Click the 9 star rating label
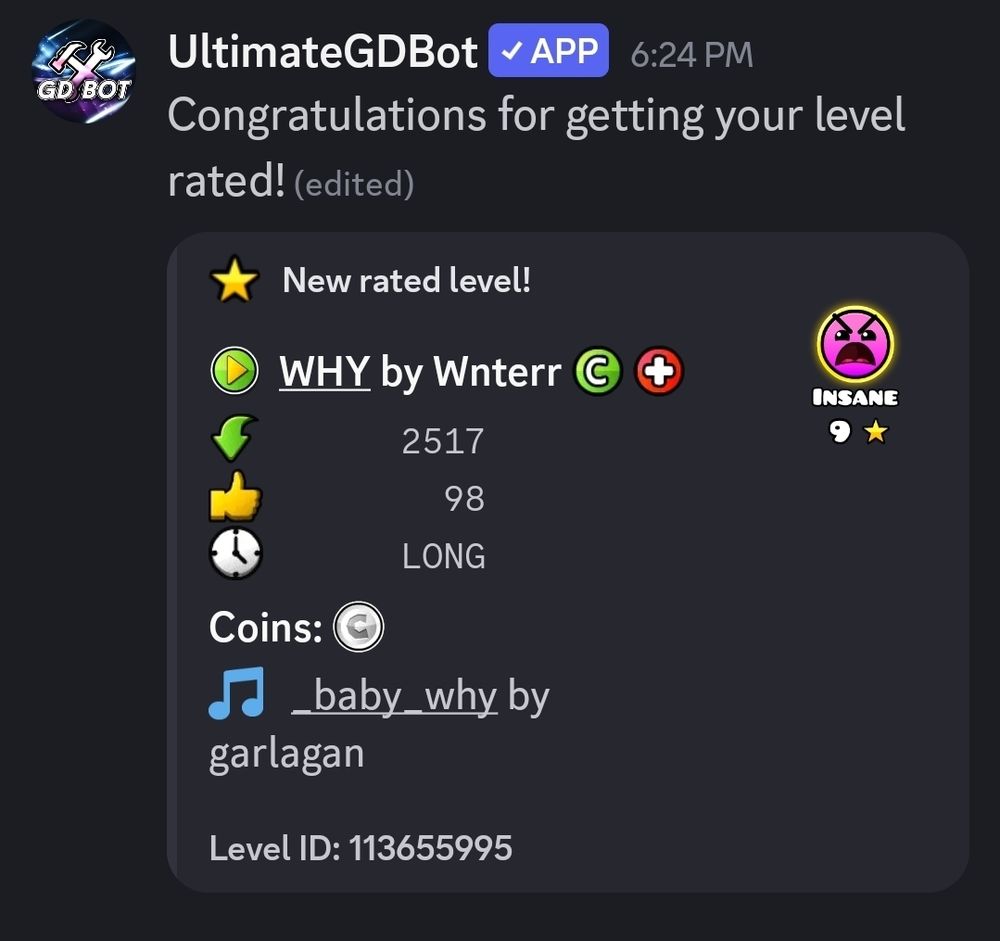The height and width of the screenshot is (941, 1000). click(x=858, y=432)
